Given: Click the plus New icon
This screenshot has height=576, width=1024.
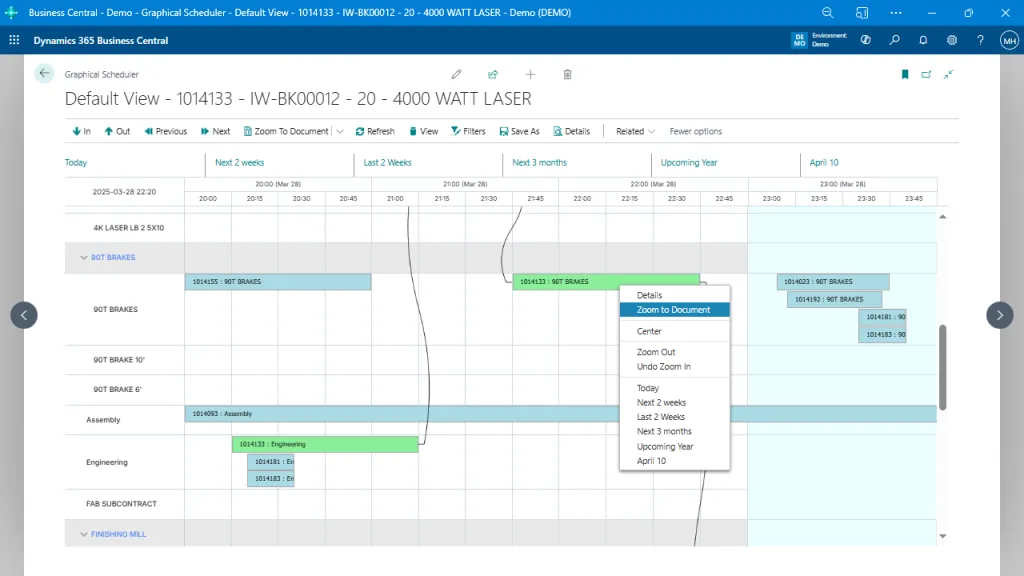Looking at the screenshot, I should tap(530, 74).
